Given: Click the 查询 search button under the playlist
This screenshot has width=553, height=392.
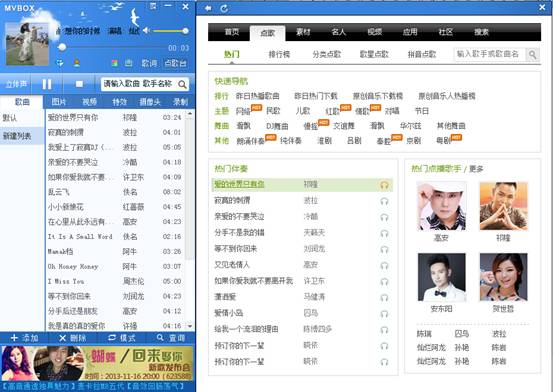Looking at the screenshot, I should coord(171,338).
